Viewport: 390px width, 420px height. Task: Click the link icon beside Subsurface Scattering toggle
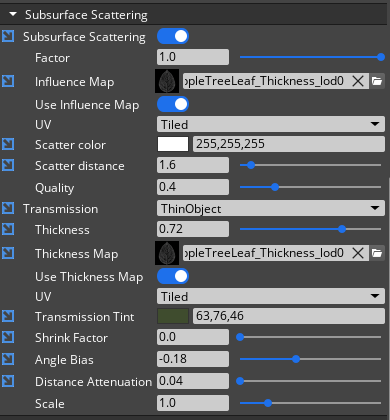click(x=8, y=36)
